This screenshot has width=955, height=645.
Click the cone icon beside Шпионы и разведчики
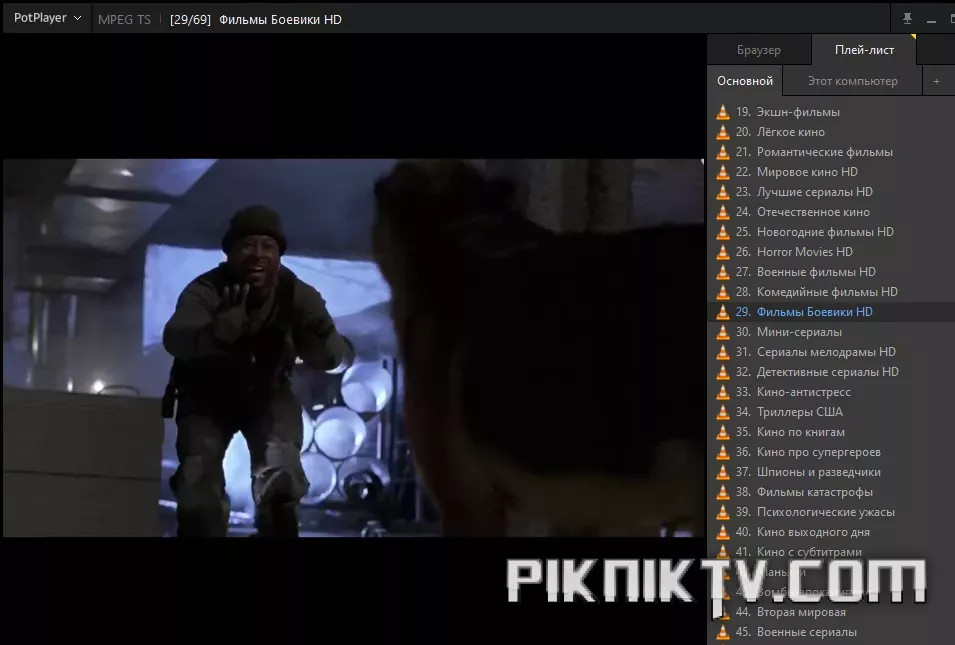point(723,472)
